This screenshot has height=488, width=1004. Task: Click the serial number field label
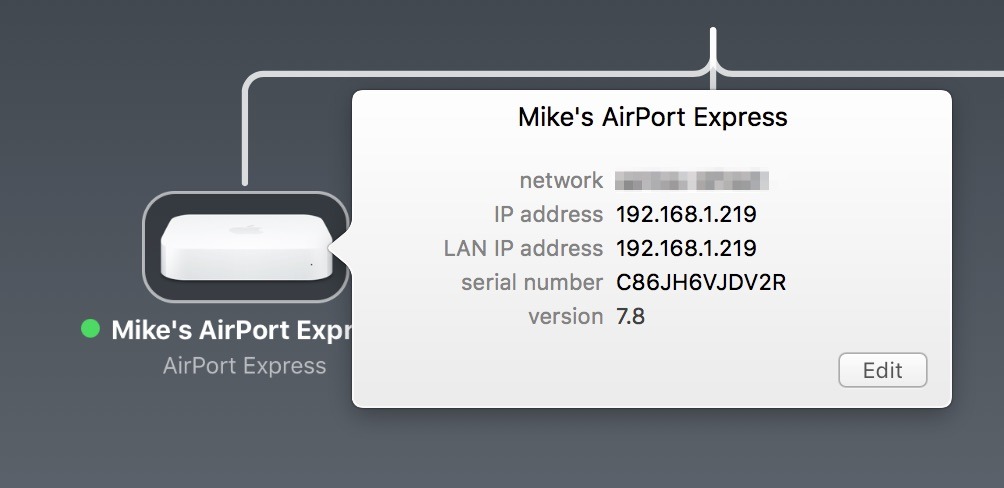532,282
